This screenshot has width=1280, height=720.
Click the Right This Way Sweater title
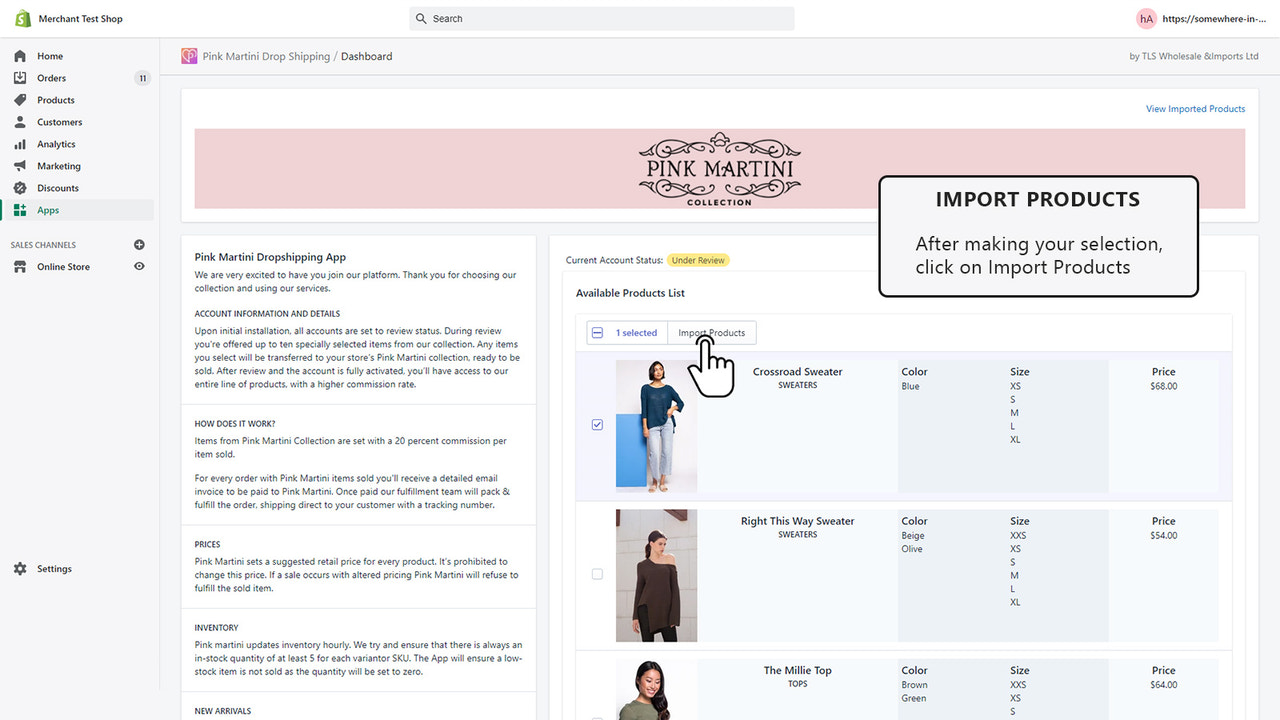[x=797, y=521]
